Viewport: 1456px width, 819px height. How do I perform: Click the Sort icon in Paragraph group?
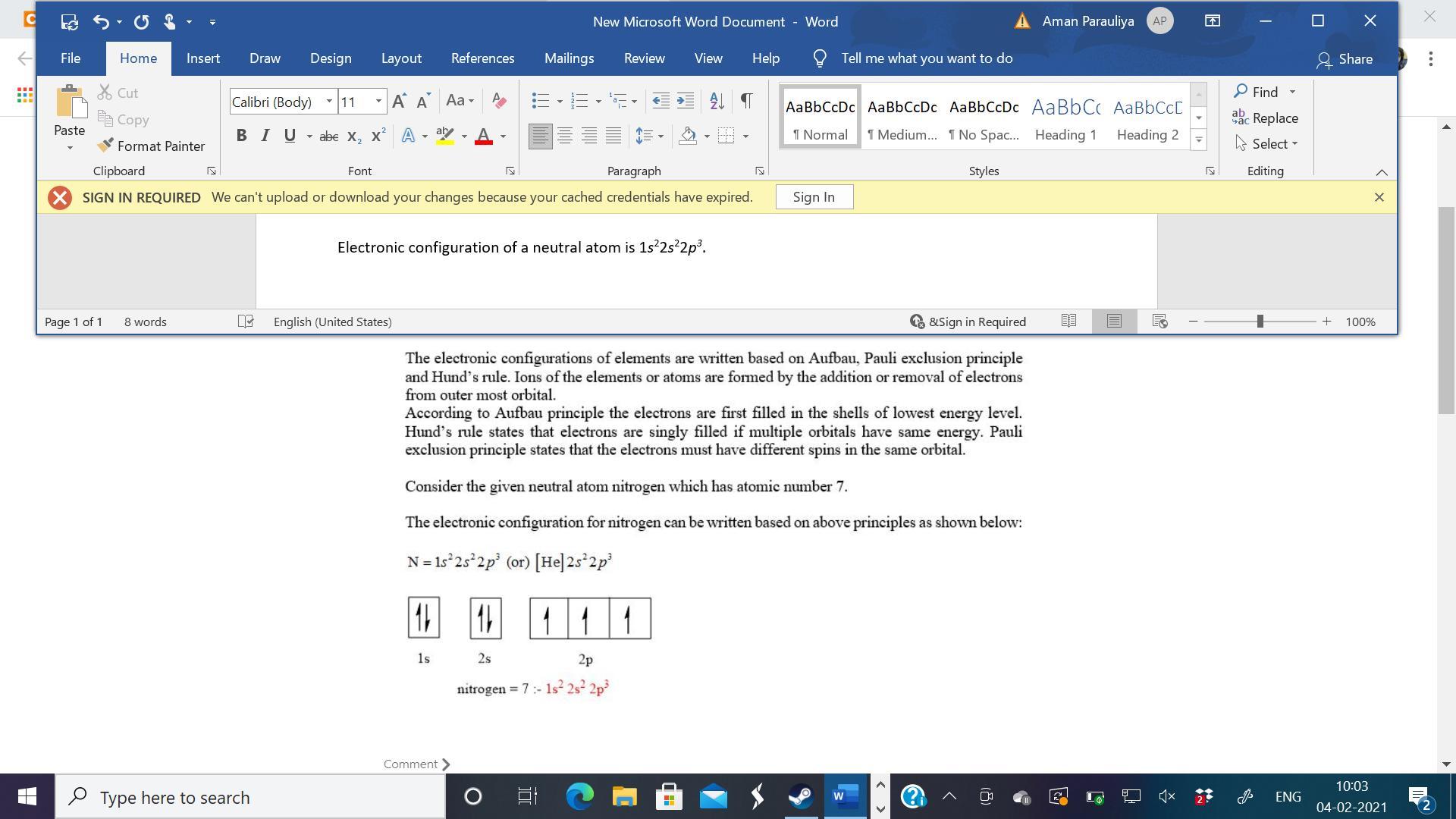coord(717,101)
